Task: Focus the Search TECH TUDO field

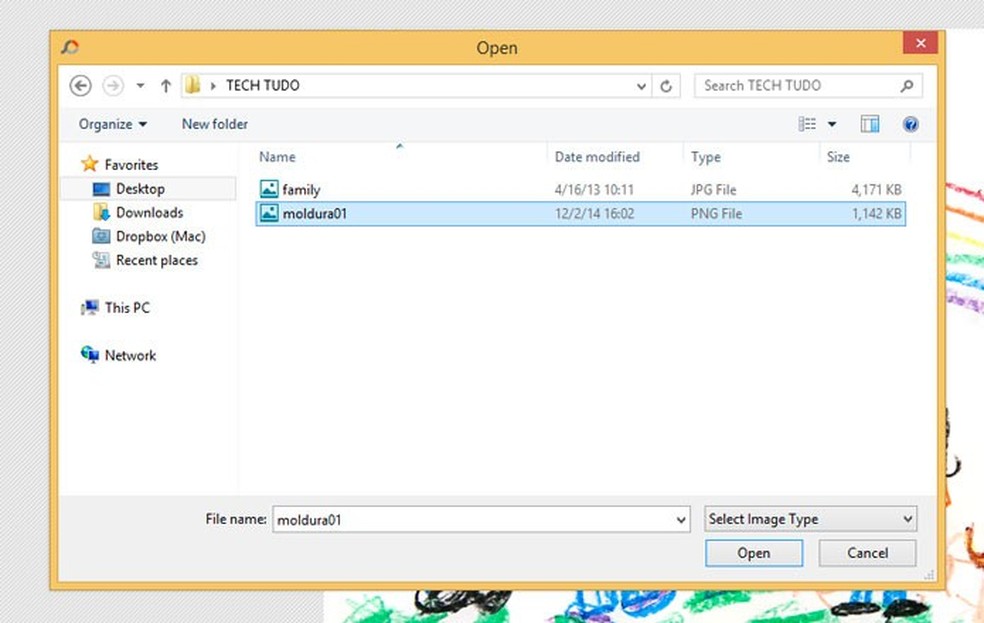Action: click(808, 86)
